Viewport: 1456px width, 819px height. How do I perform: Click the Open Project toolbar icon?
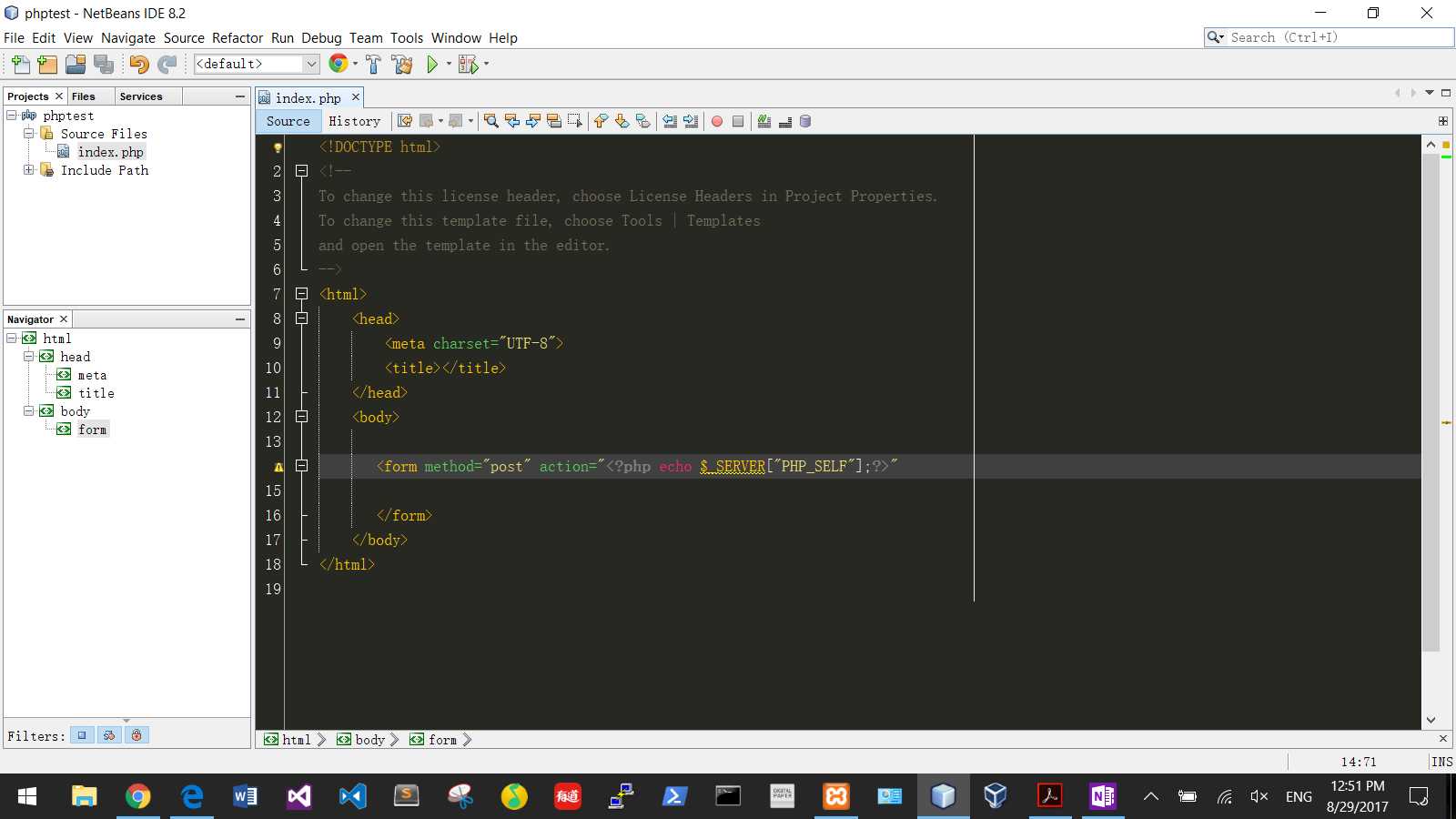76,64
